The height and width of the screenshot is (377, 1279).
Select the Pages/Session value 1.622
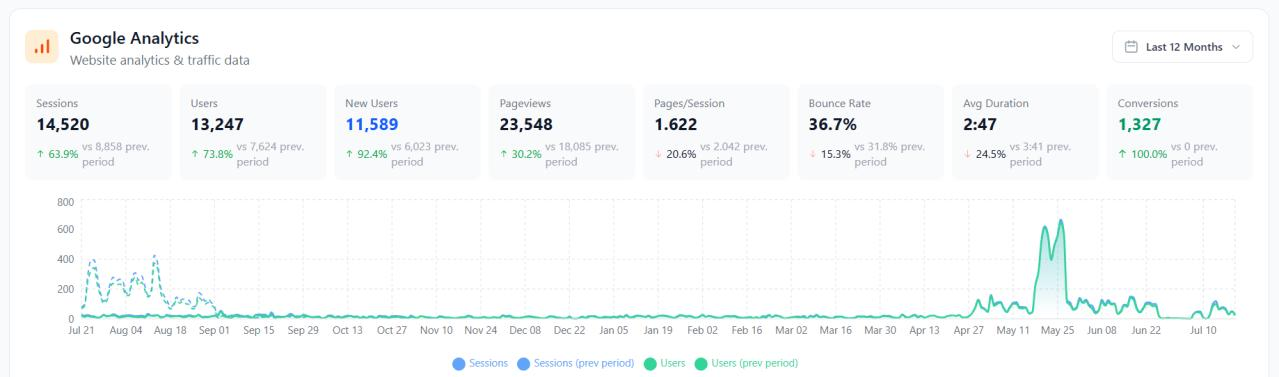[676, 125]
